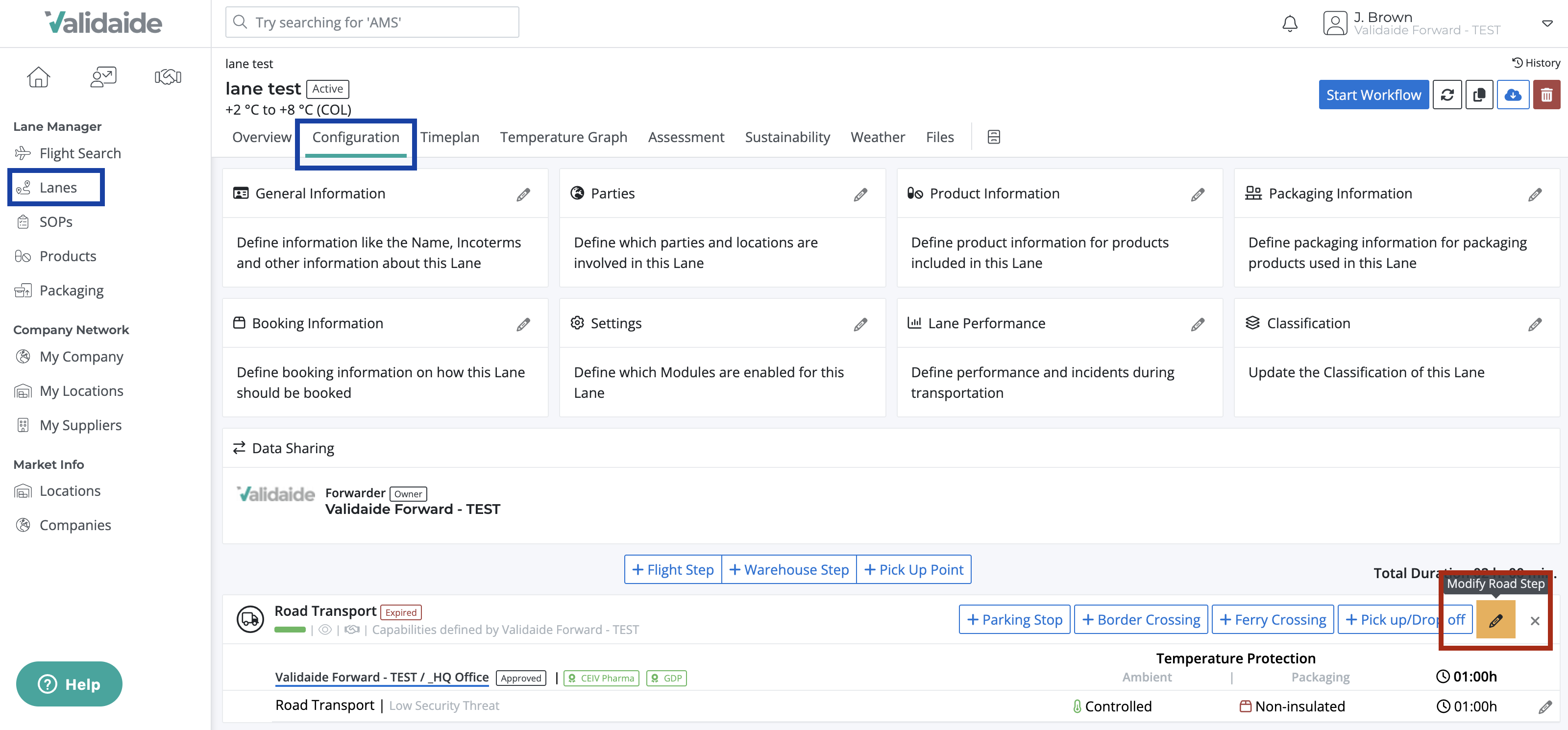This screenshot has width=1568, height=730.
Task: Add a Pick Up Point
Action: [x=914, y=569]
